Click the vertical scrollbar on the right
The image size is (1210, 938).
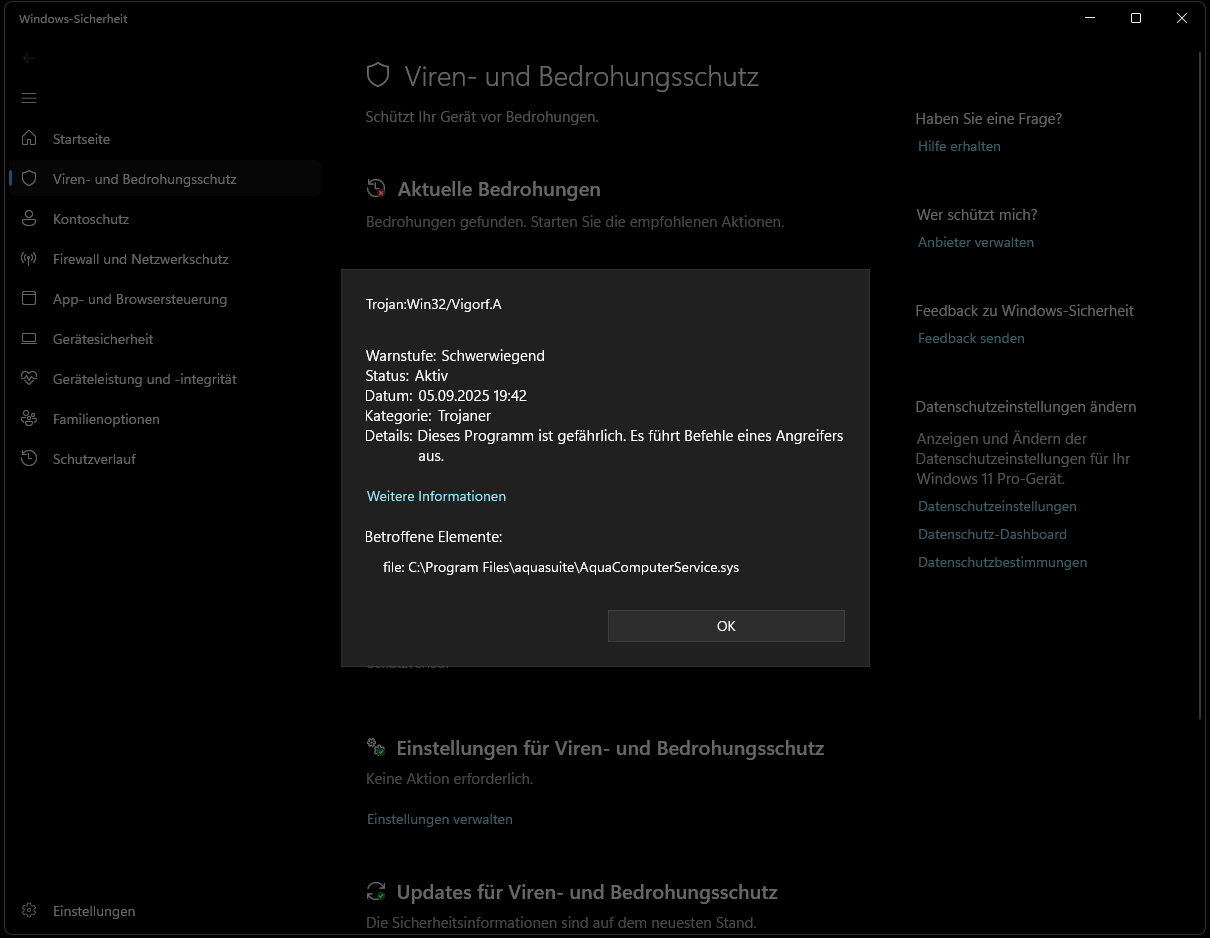(1201, 385)
